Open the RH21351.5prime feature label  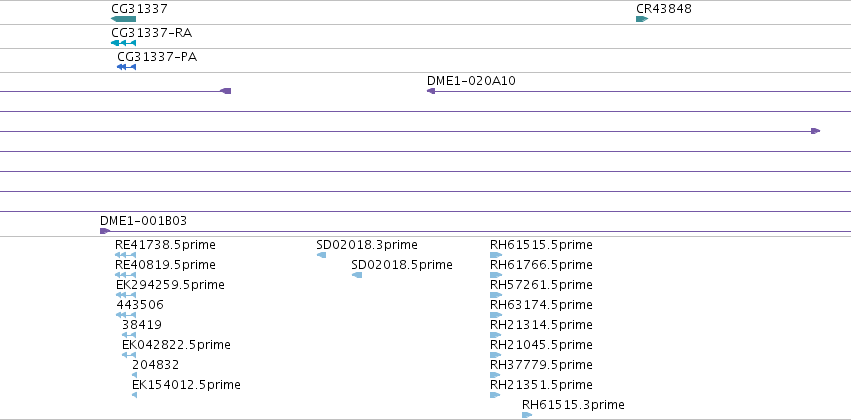[x=541, y=385]
